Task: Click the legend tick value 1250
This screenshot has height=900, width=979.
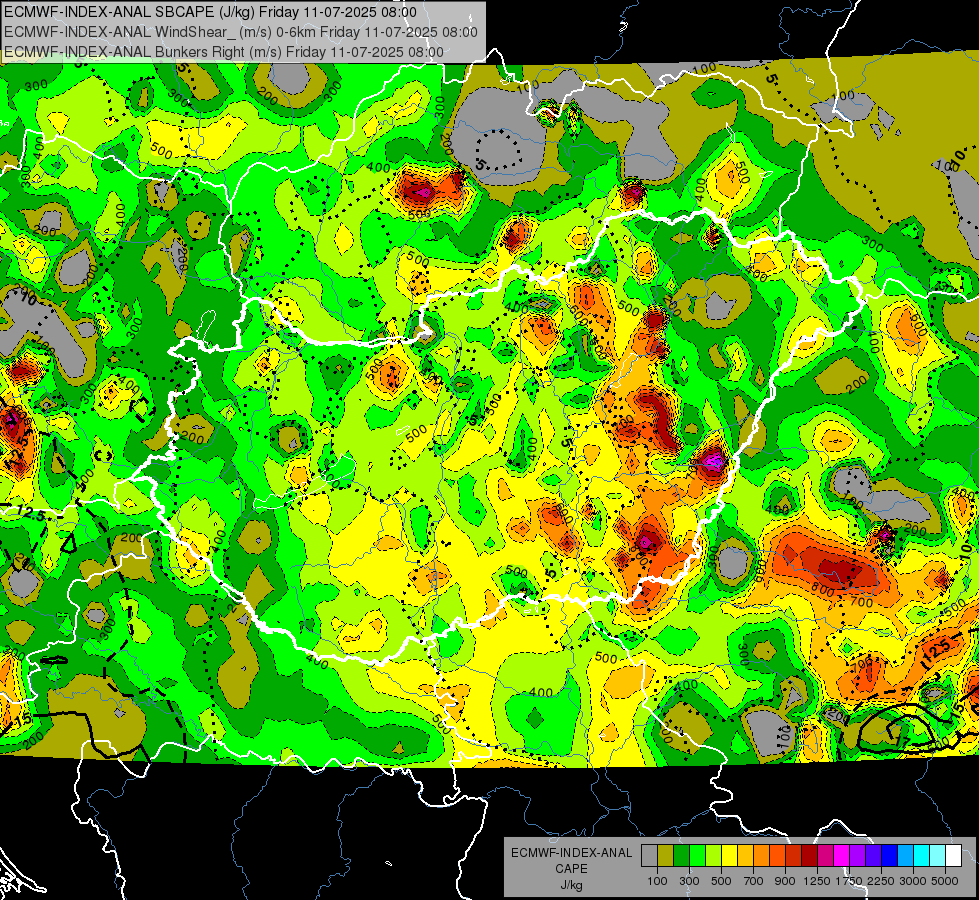Action: [x=817, y=881]
